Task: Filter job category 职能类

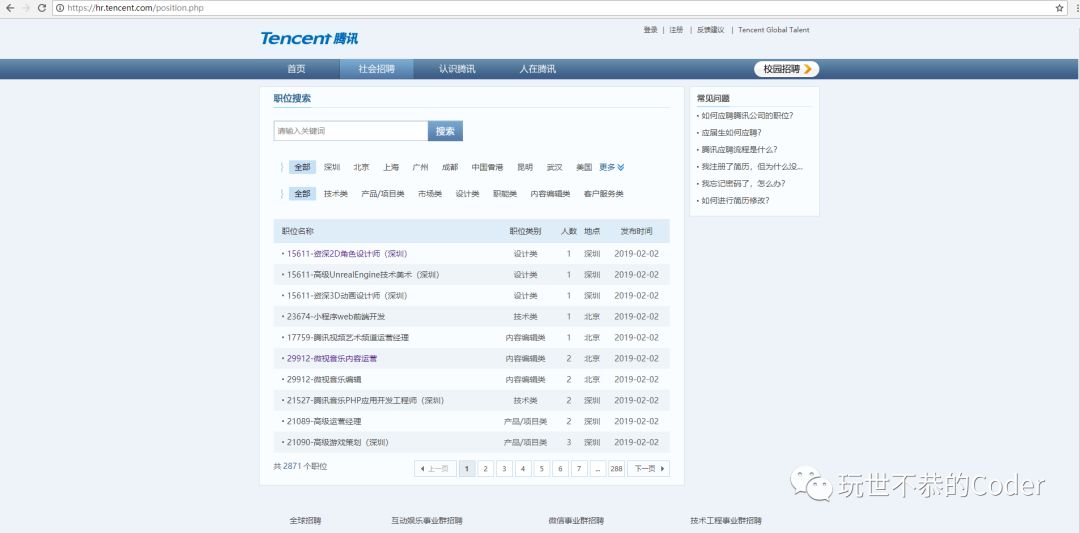Action: click(x=505, y=194)
